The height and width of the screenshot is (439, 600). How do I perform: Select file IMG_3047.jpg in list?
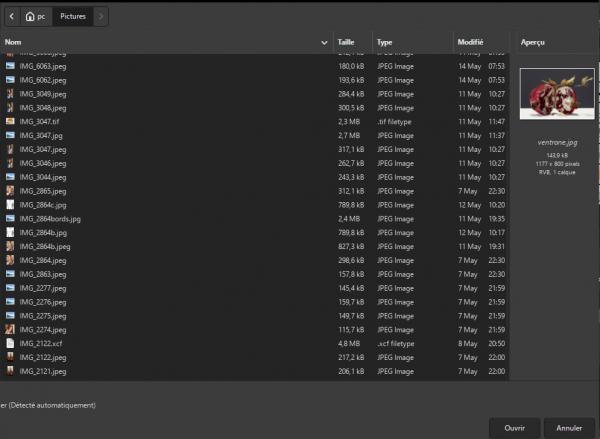pyautogui.click(x=254, y=135)
